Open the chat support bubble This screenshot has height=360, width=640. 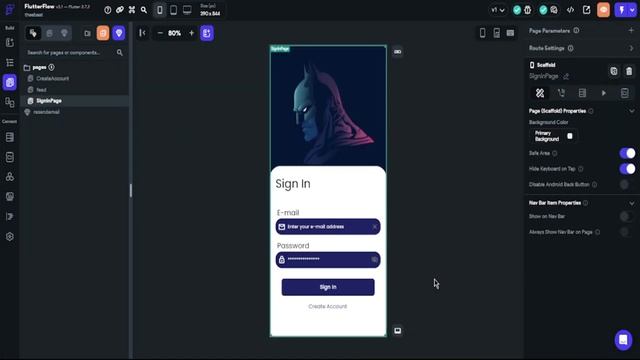click(x=623, y=340)
